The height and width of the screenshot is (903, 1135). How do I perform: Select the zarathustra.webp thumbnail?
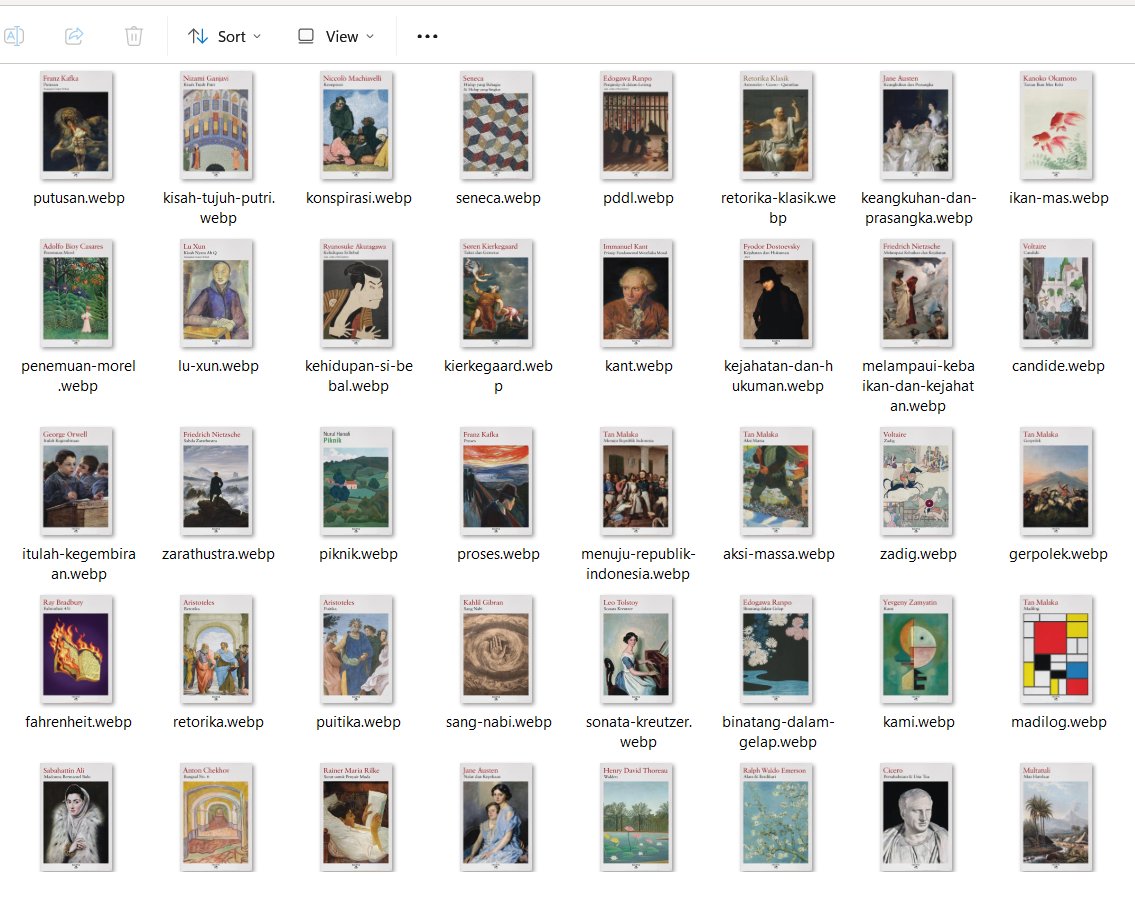(218, 482)
